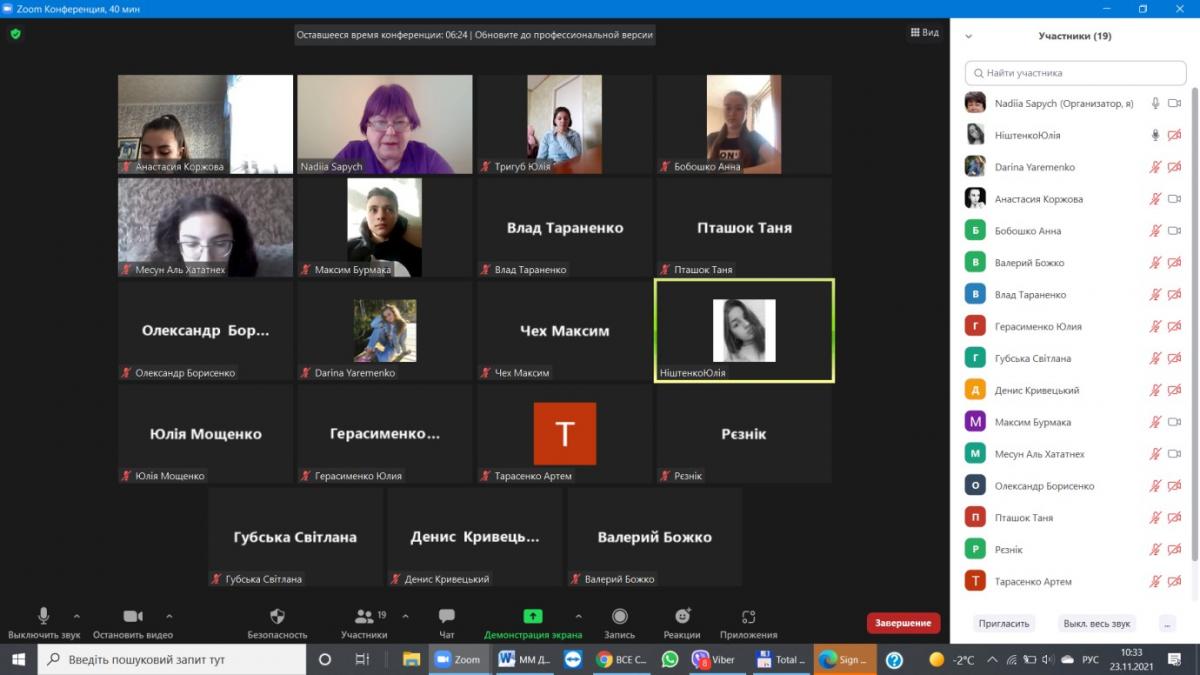The image size is (1200, 675).
Task: Open the Вид view menu
Action: (924, 33)
